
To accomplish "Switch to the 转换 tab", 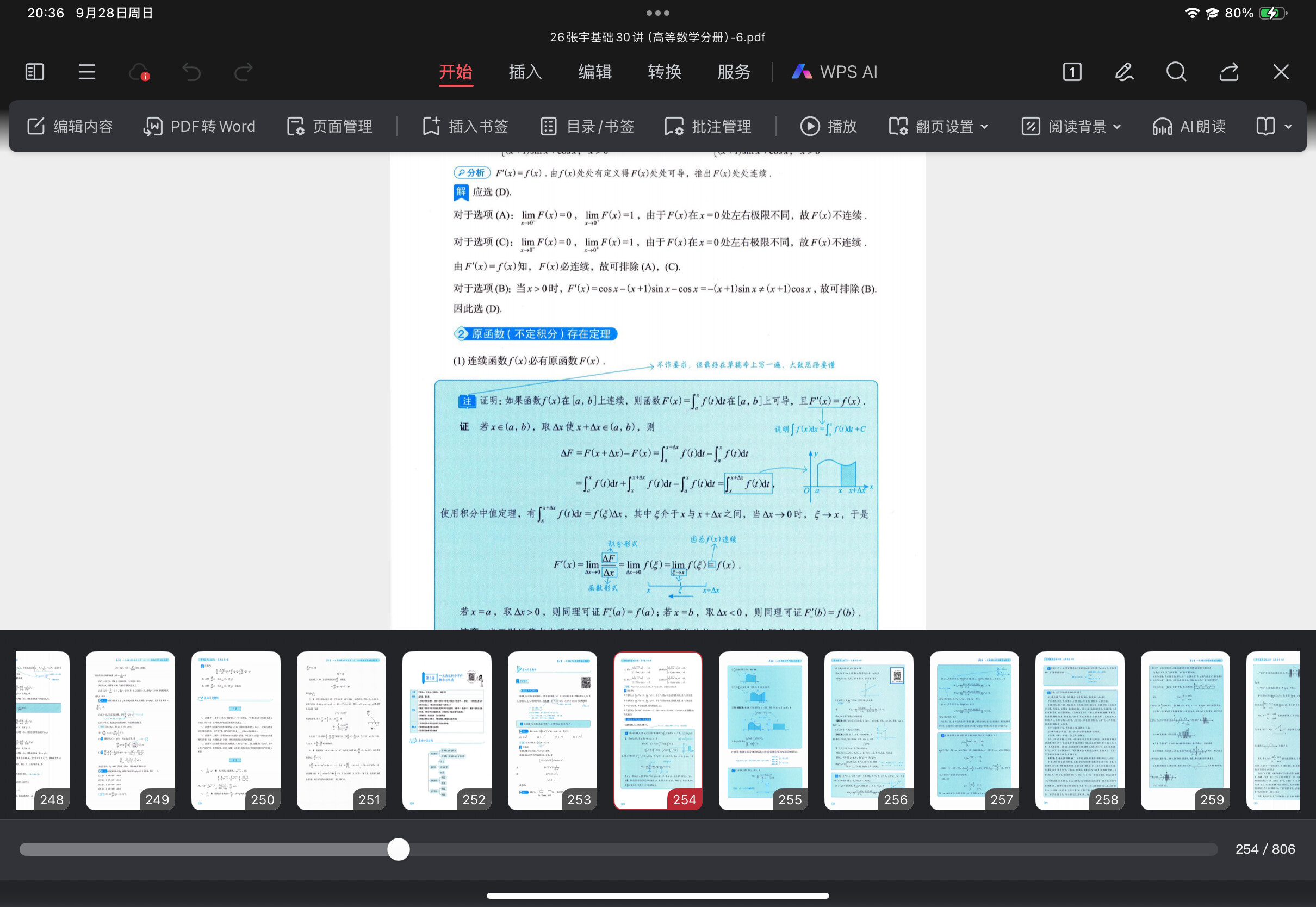I will 664,72.
